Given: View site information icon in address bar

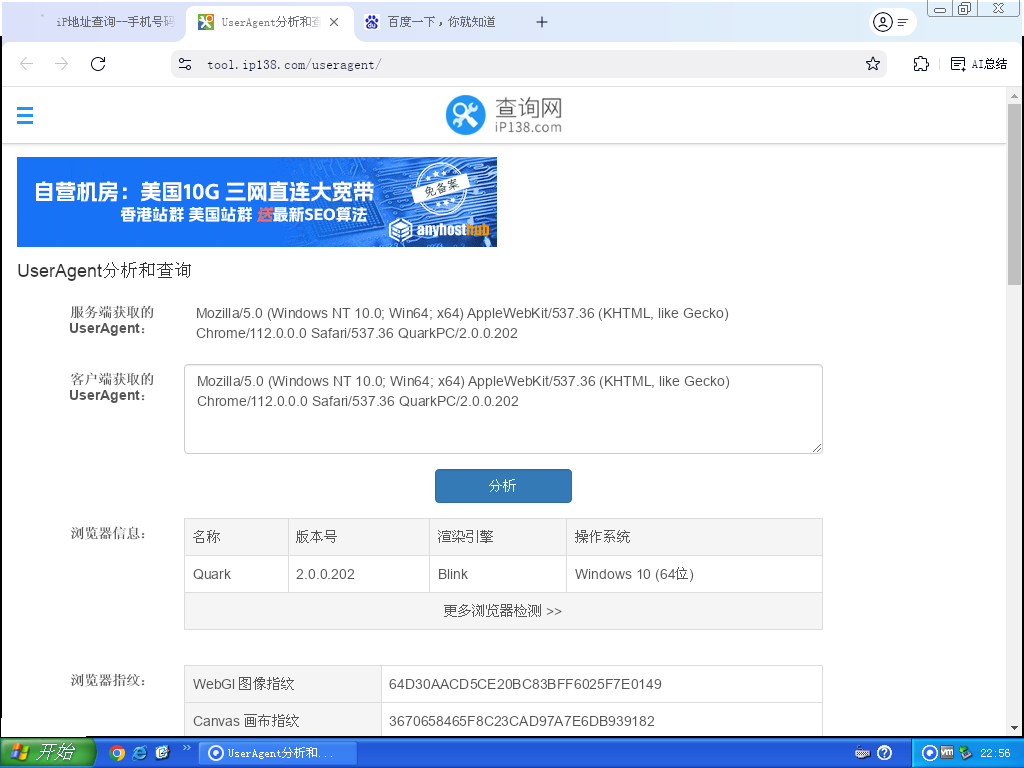Looking at the screenshot, I should click(x=185, y=64).
